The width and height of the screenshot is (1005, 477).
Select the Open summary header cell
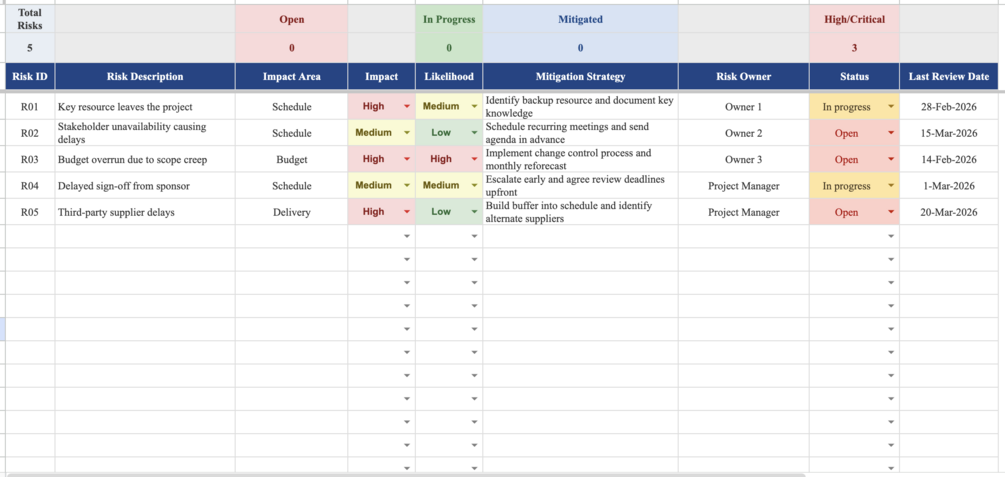point(292,20)
